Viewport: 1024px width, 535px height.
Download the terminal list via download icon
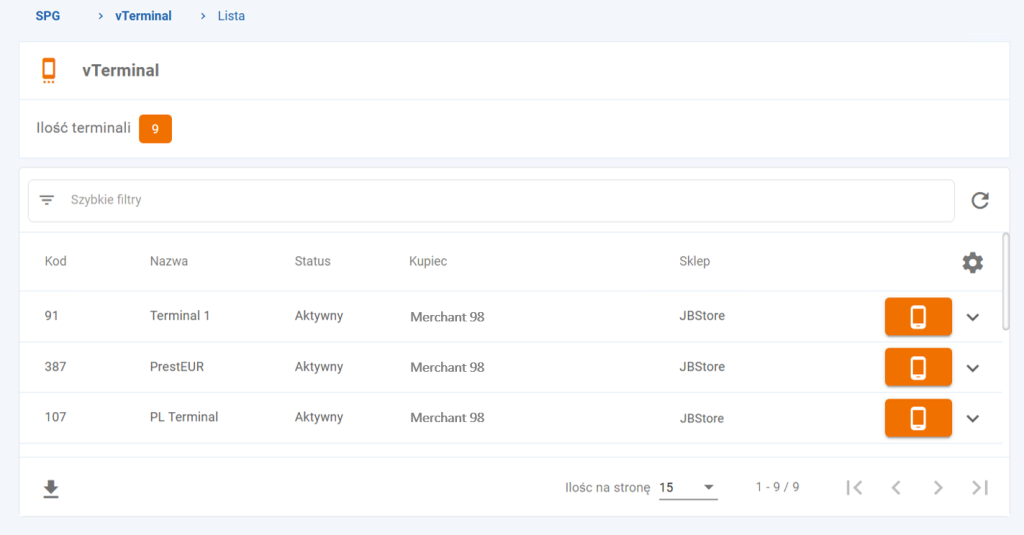[x=51, y=488]
